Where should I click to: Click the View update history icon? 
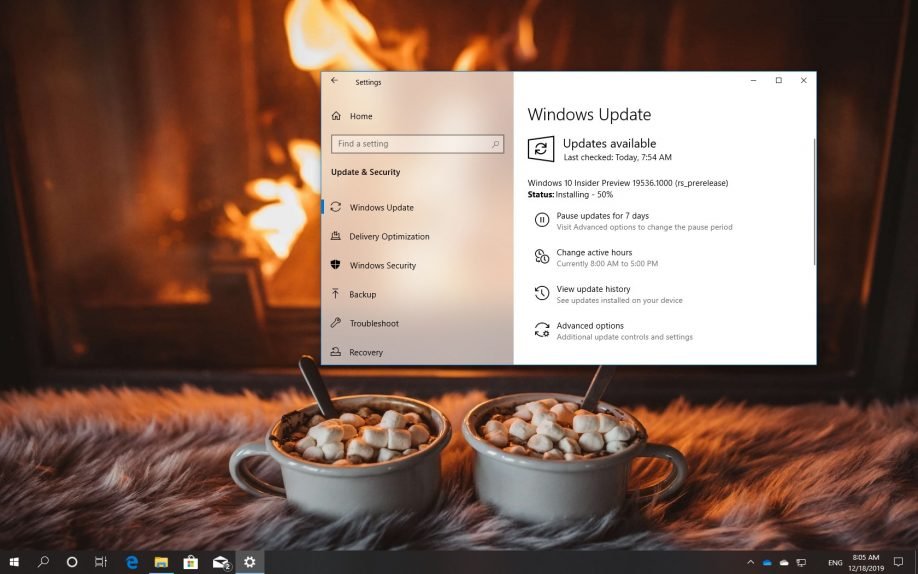tap(541, 293)
